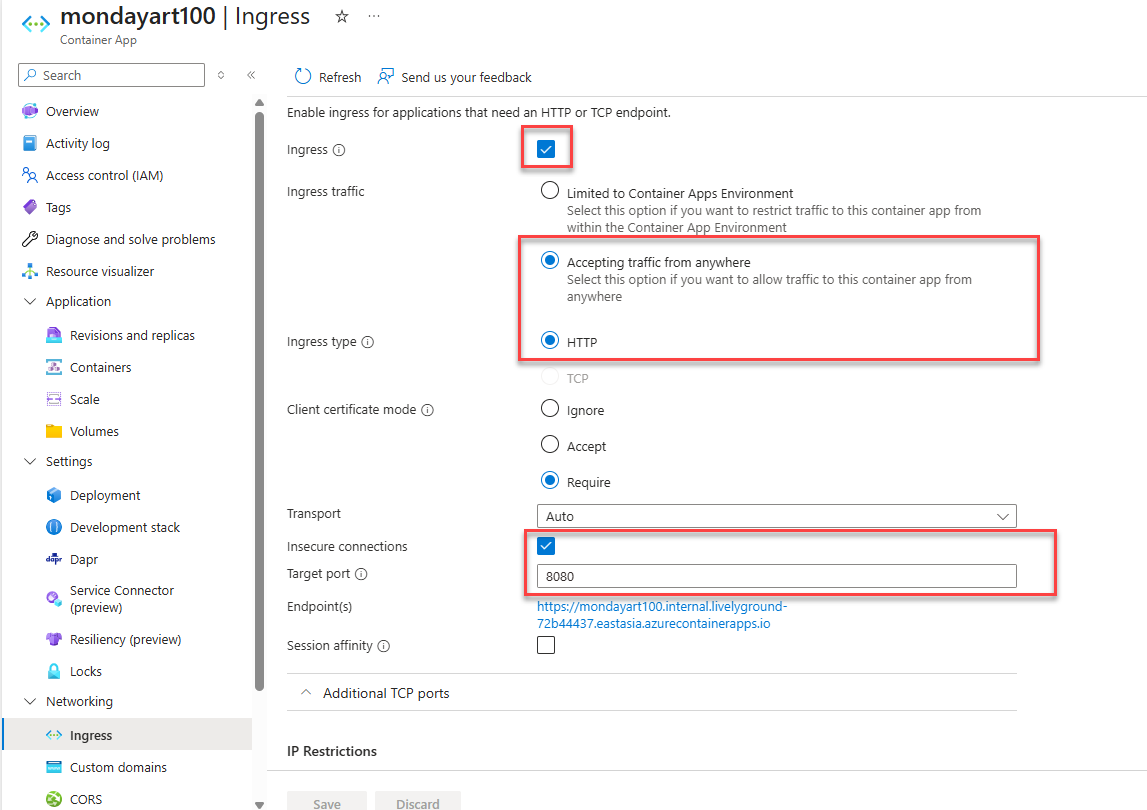Click the Custom domains icon
This screenshot has width=1147, height=810.
click(54, 767)
